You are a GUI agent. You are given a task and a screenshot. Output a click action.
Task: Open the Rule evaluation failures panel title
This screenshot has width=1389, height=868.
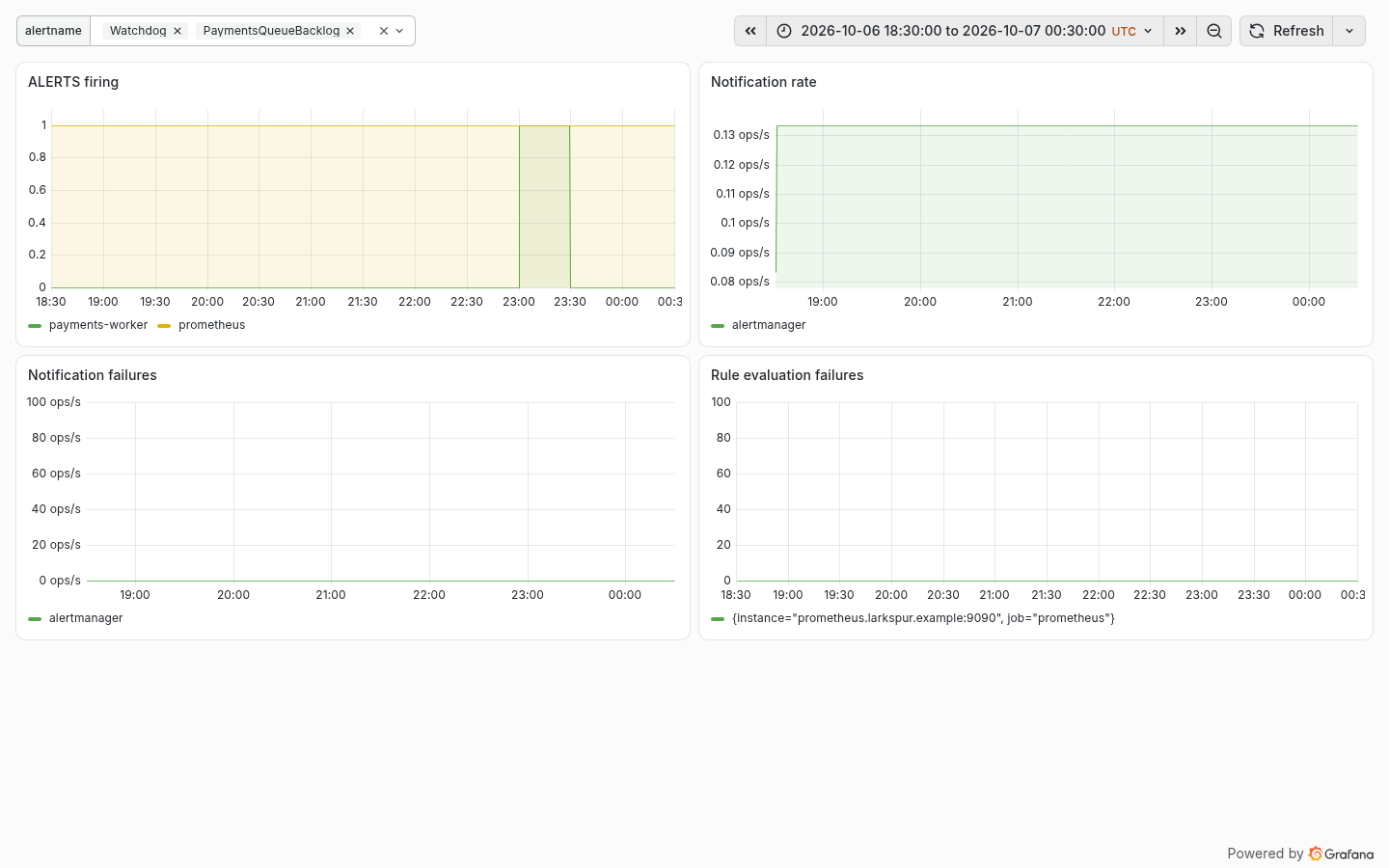pyautogui.click(x=787, y=375)
